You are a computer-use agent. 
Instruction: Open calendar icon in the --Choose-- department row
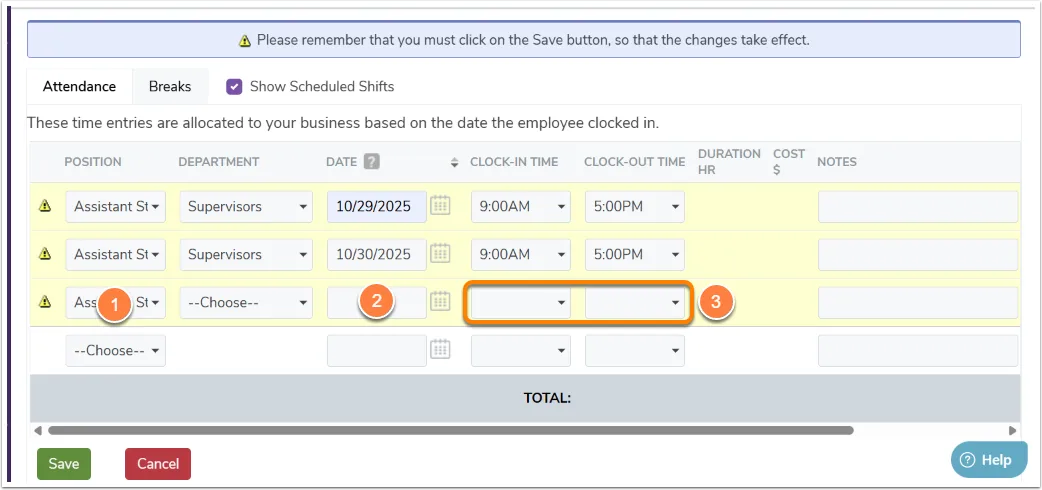pos(440,302)
